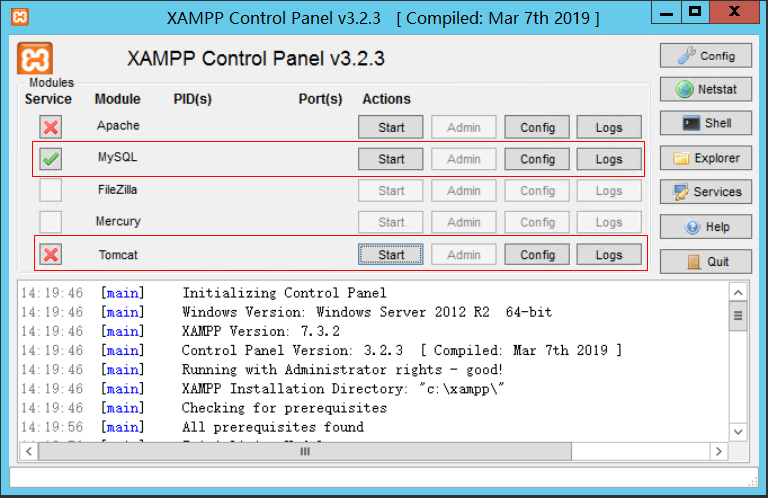Quit XAMPP via door icon button
Viewport: 768px width, 498px height.
tap(706, 261)
